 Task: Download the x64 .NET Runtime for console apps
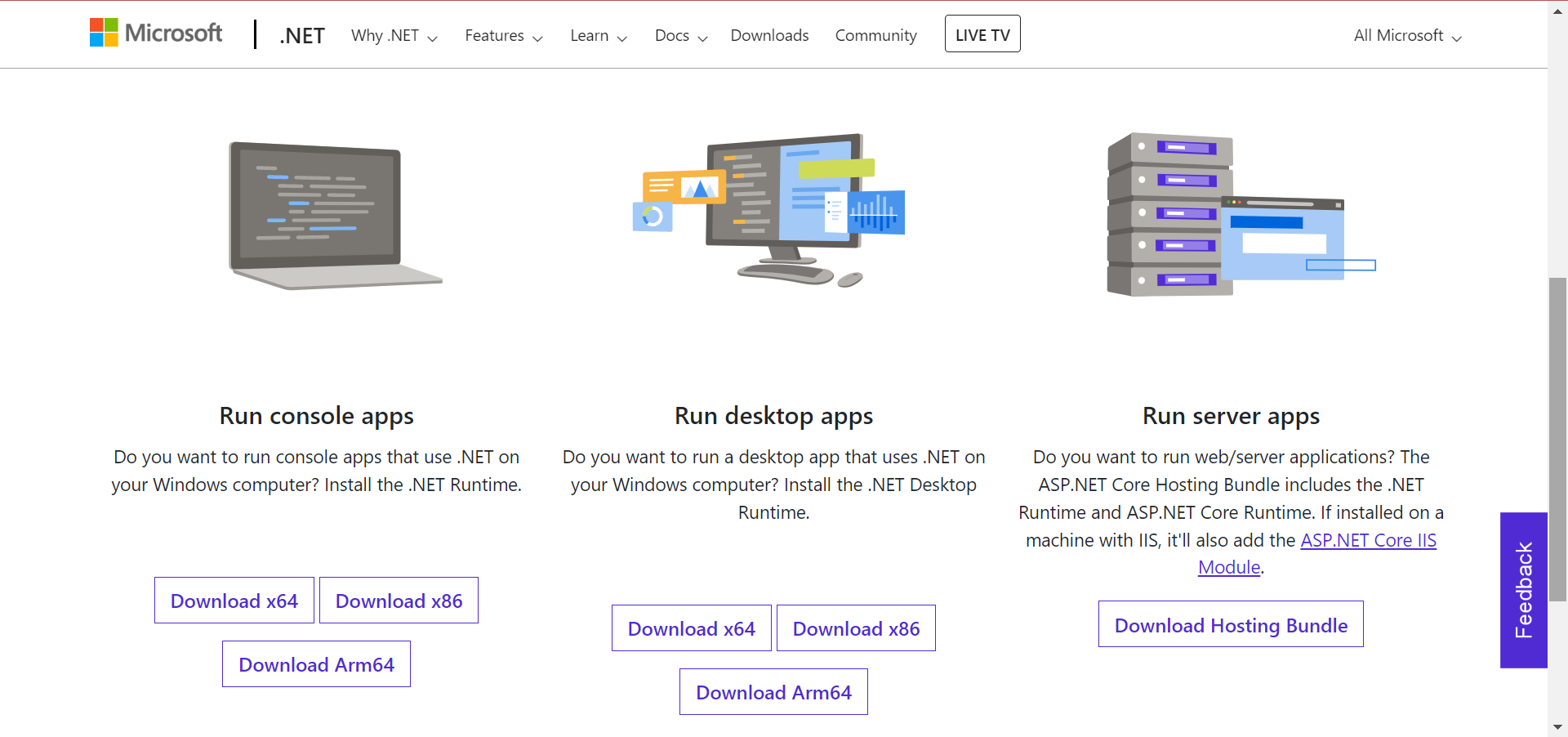pos(234,600)
